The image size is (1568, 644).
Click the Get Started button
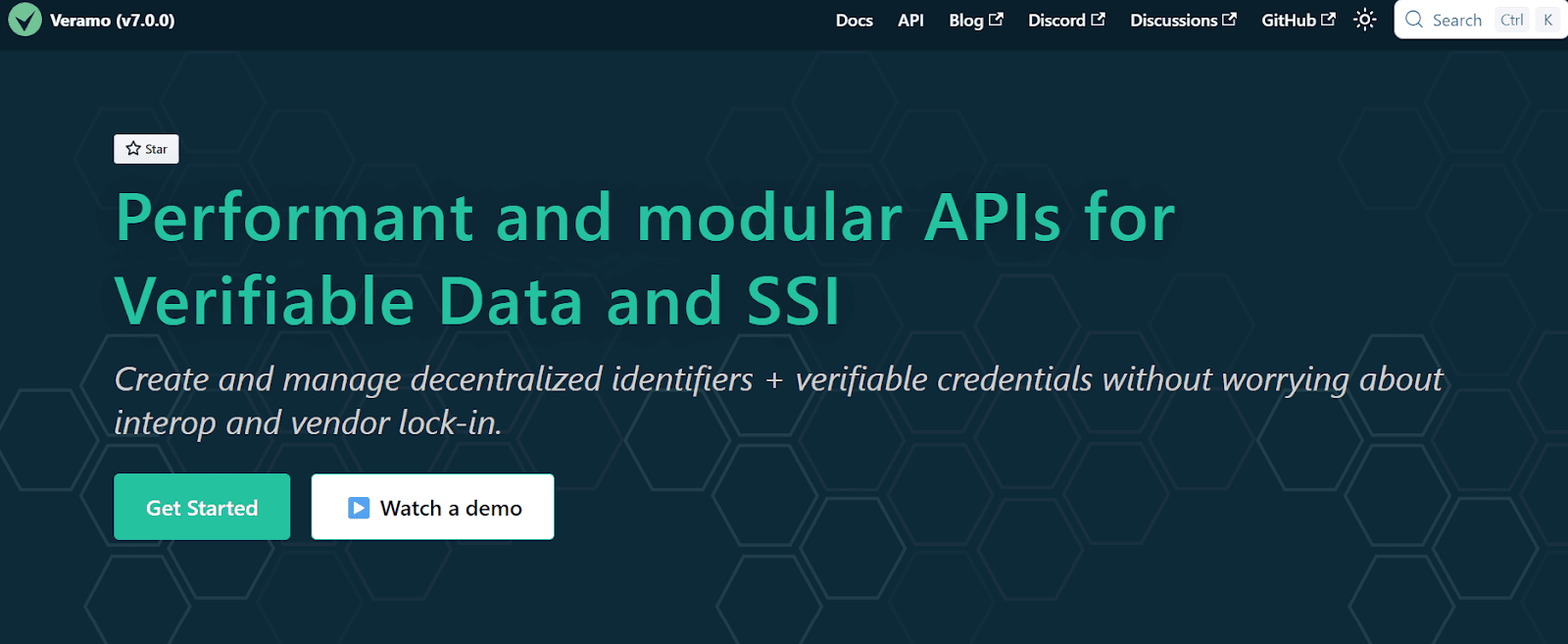202,507
